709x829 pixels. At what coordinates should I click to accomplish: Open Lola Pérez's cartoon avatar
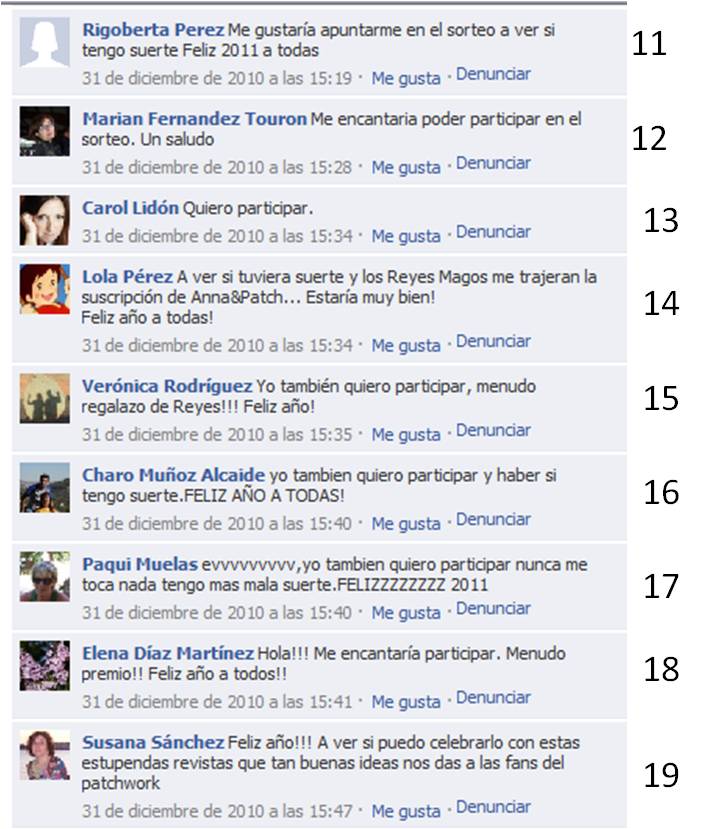[44, 289]
